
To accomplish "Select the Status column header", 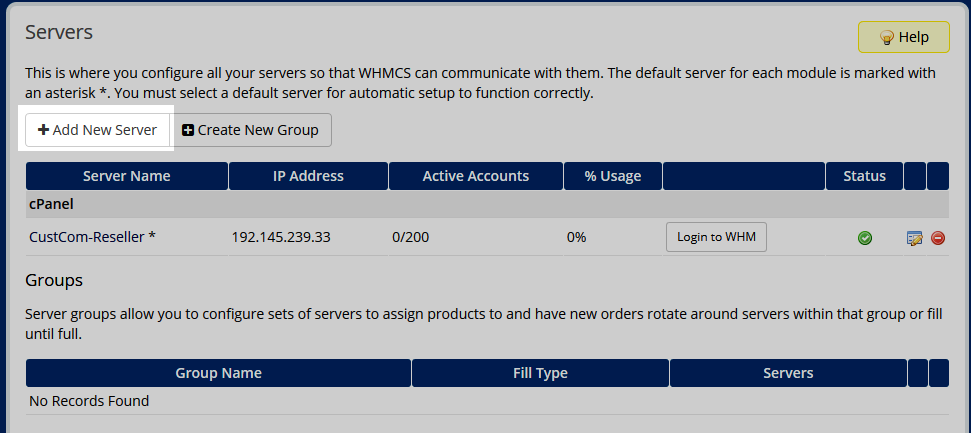I will pyautogui.click(x=864, y=176).
